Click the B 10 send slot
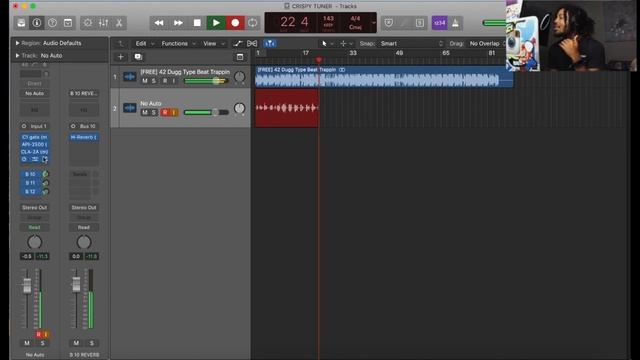640x360 pixels. pyautogui.click(x=31, y=174)
